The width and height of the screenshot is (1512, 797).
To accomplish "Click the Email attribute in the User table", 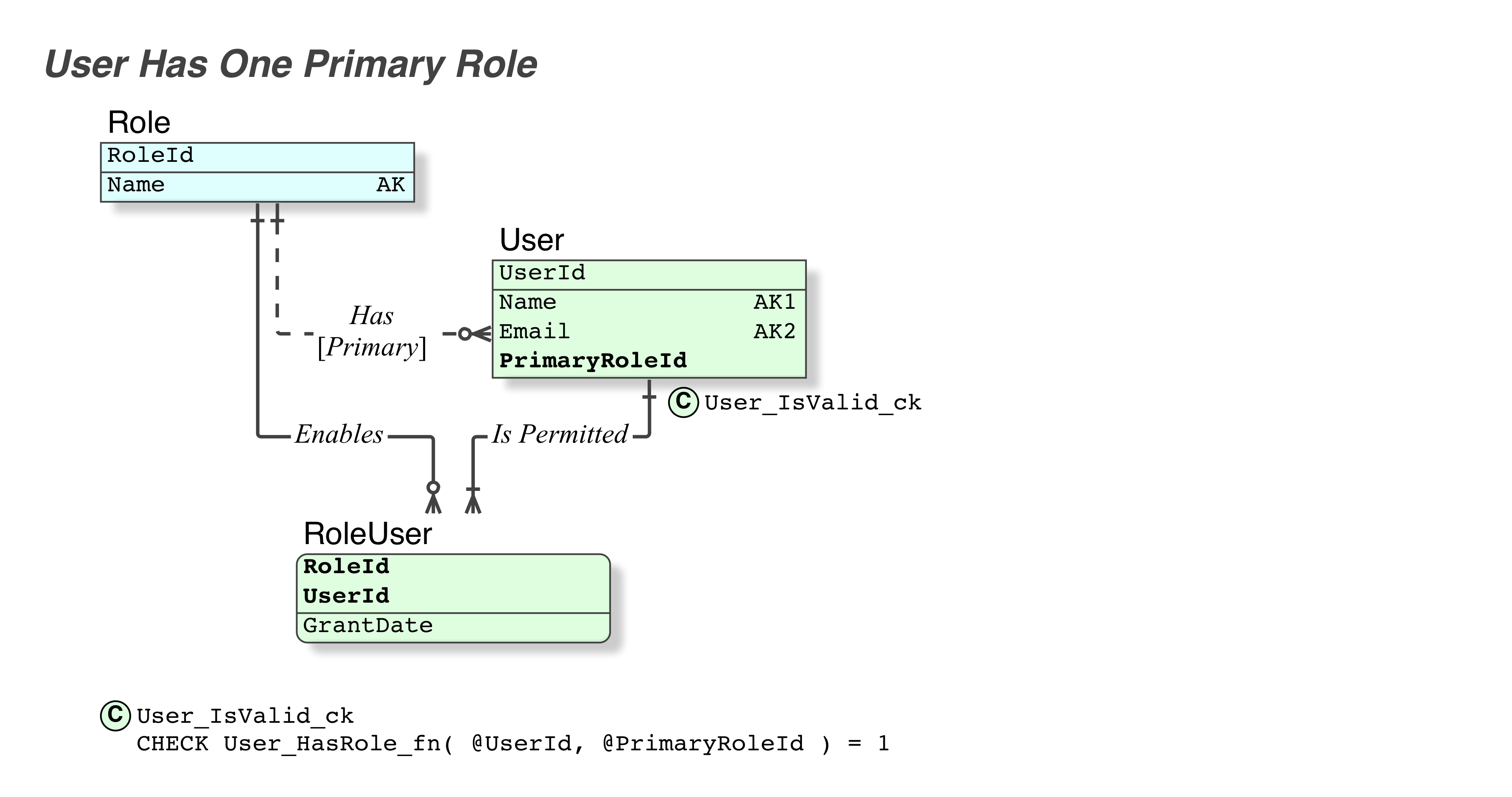I will click(534, 332).
